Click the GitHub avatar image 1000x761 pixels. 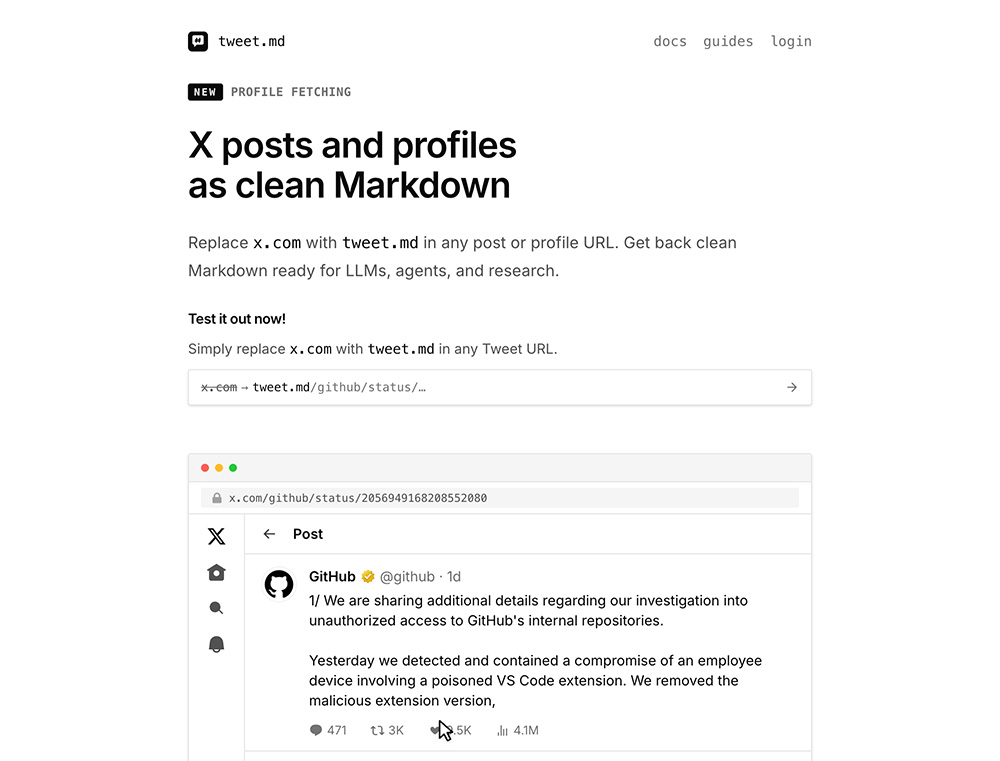point(279,584)
